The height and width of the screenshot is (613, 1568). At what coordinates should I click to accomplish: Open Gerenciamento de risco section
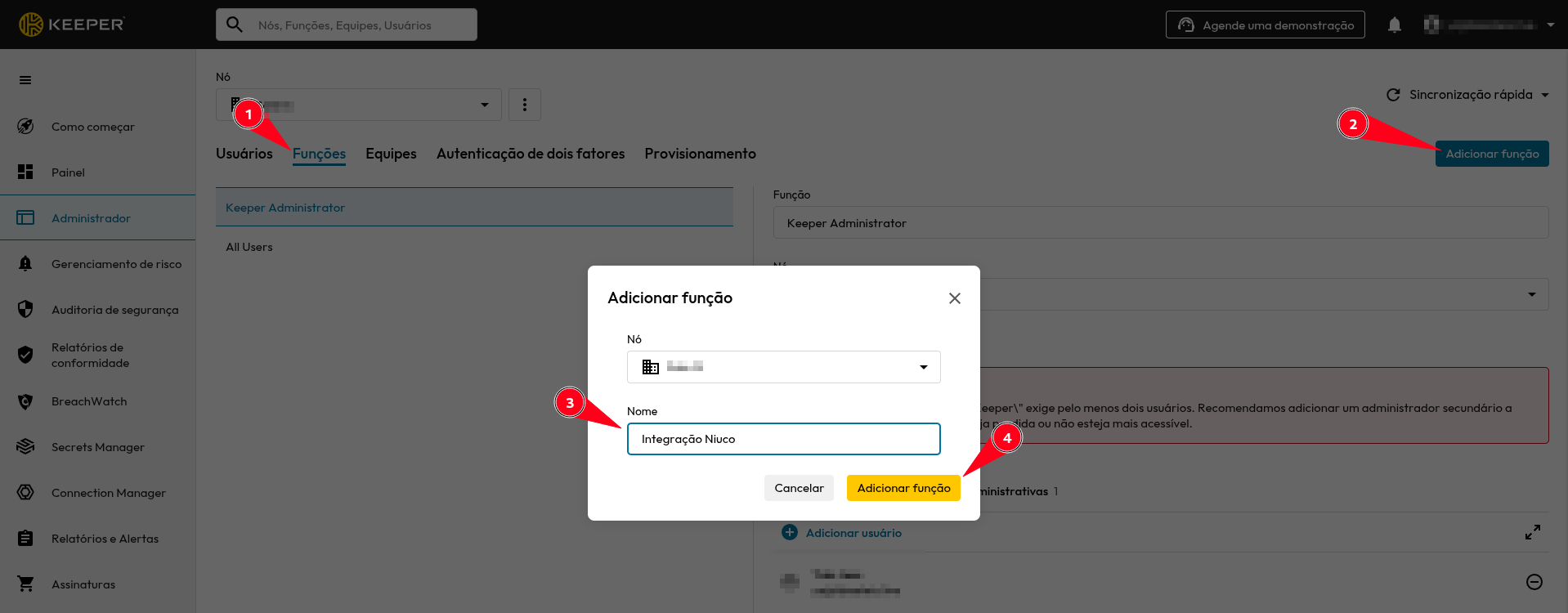point(98,264)
